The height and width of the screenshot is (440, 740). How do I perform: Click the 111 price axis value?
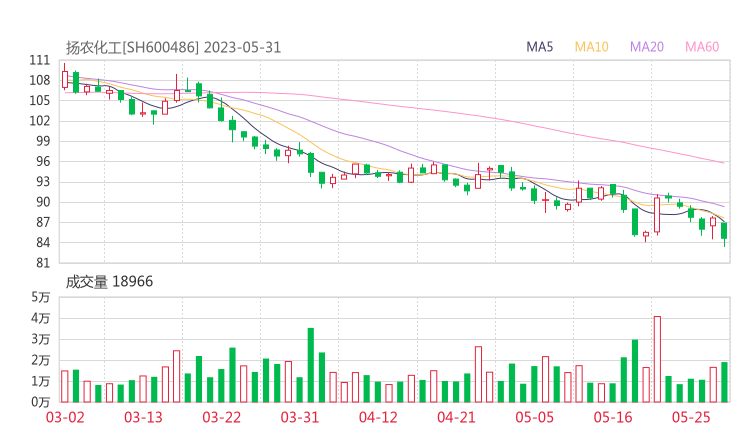point(40,60)
